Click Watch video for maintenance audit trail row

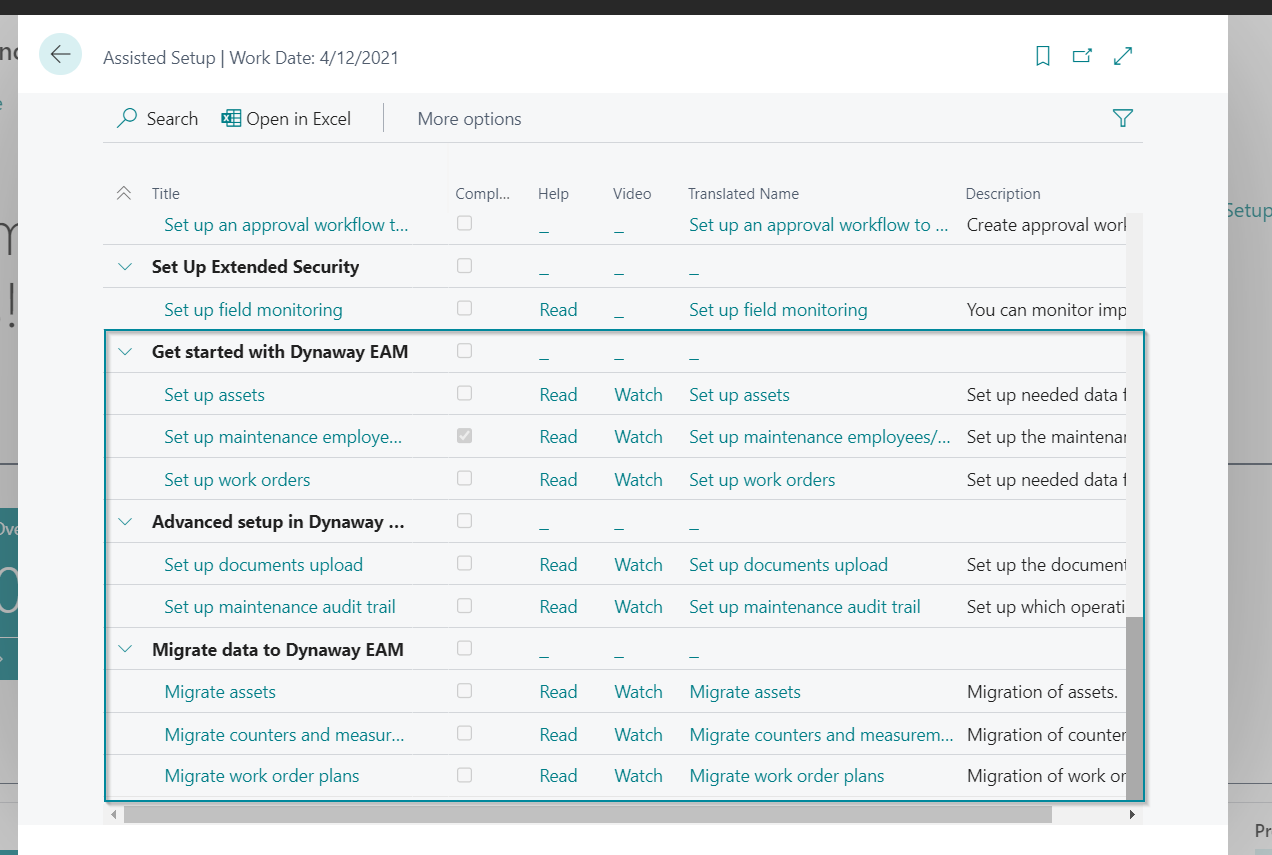638,607
